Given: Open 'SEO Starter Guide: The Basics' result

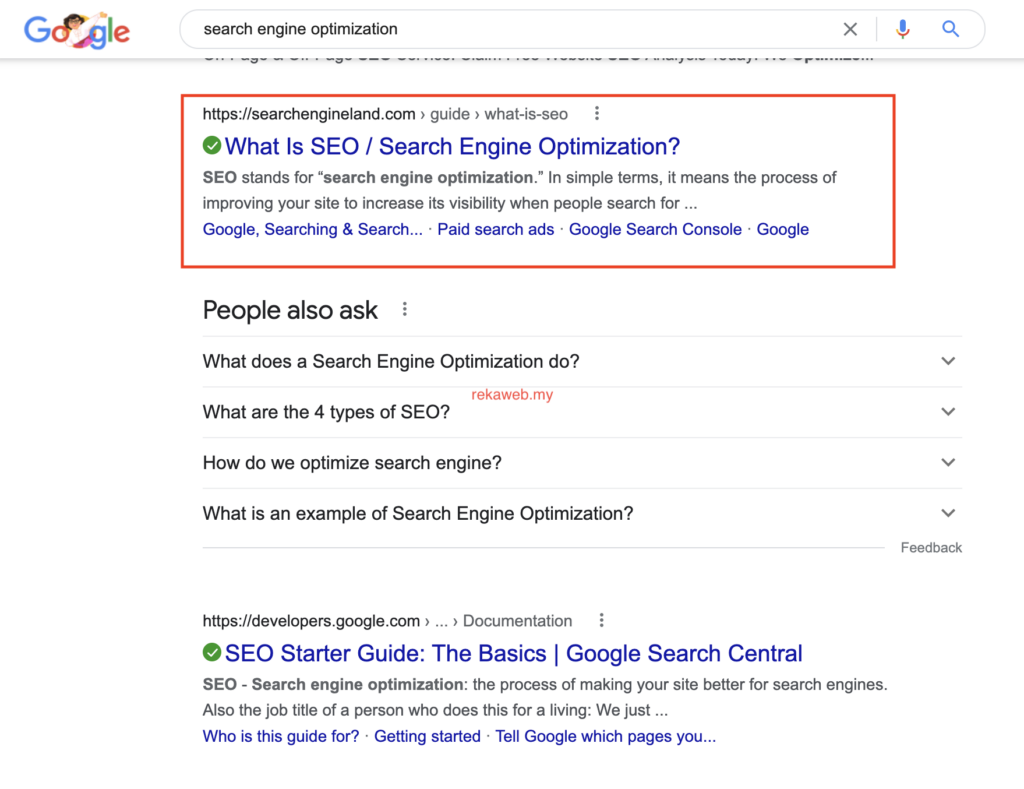Looking at the screenshot, I should click(513, 653).
